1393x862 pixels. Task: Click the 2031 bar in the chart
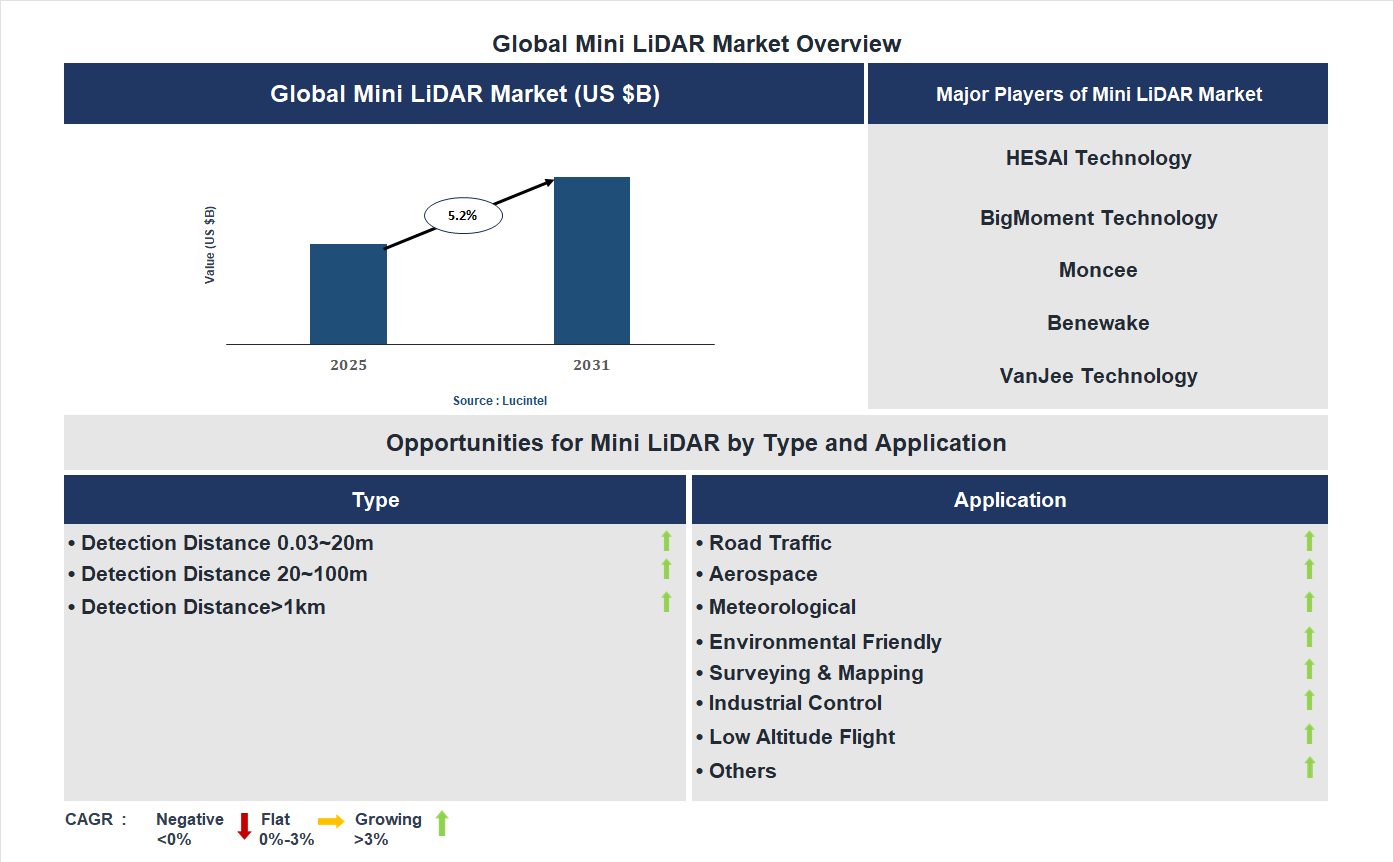(592, 260)
